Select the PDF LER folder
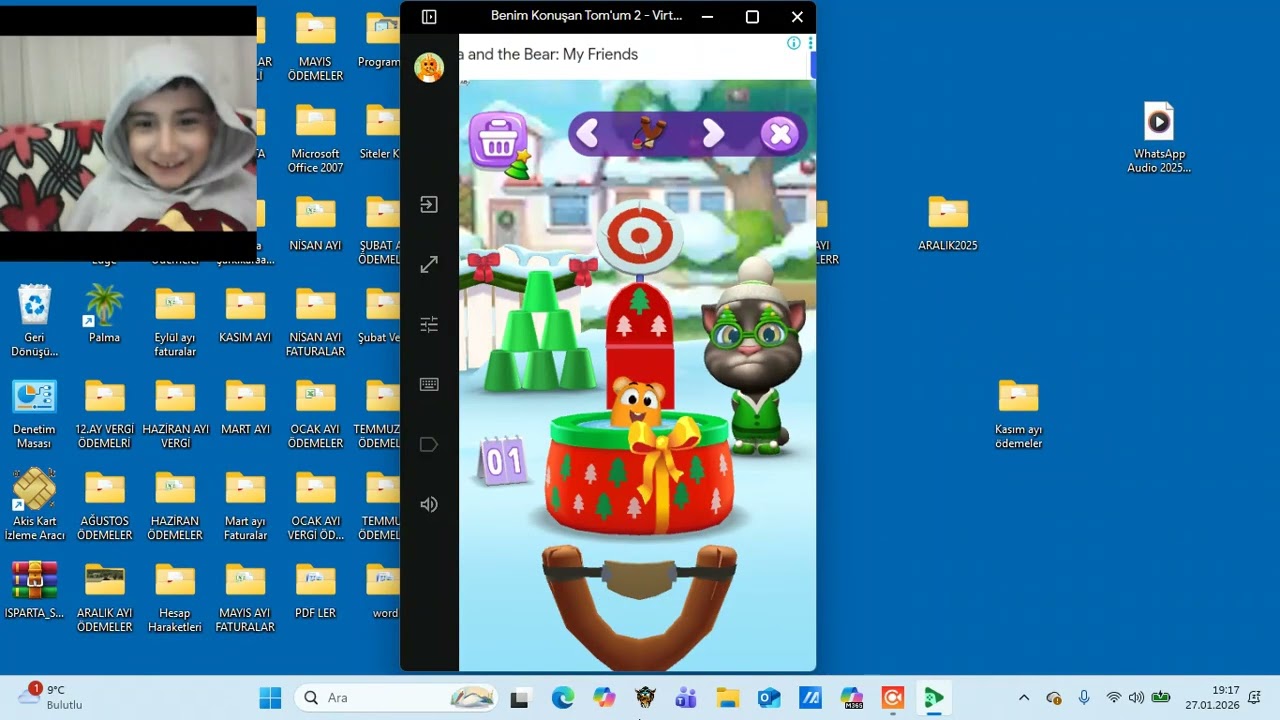1280x720 pixels. [315, 590]
